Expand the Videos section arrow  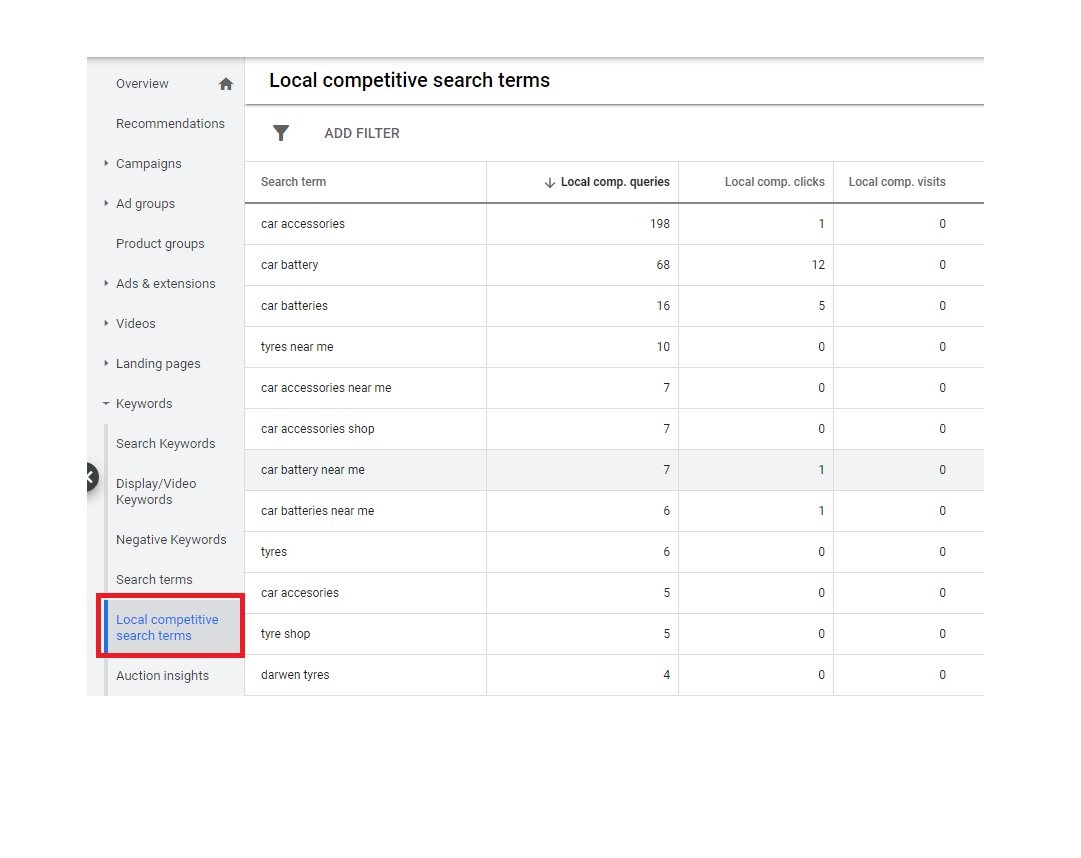(x=106, y=323)
